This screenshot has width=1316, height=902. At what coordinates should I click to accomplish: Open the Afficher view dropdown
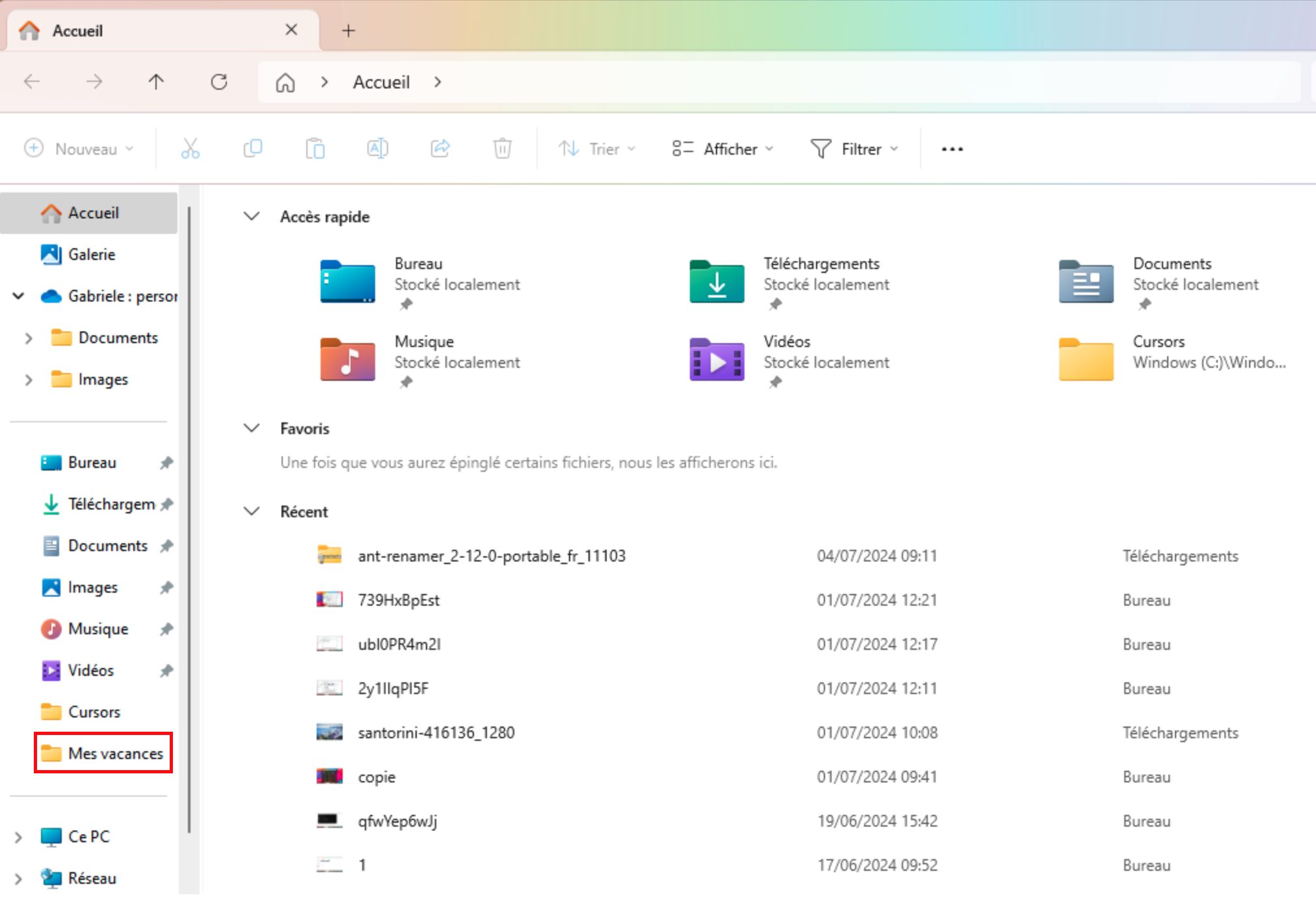click(x=722, y=149)
